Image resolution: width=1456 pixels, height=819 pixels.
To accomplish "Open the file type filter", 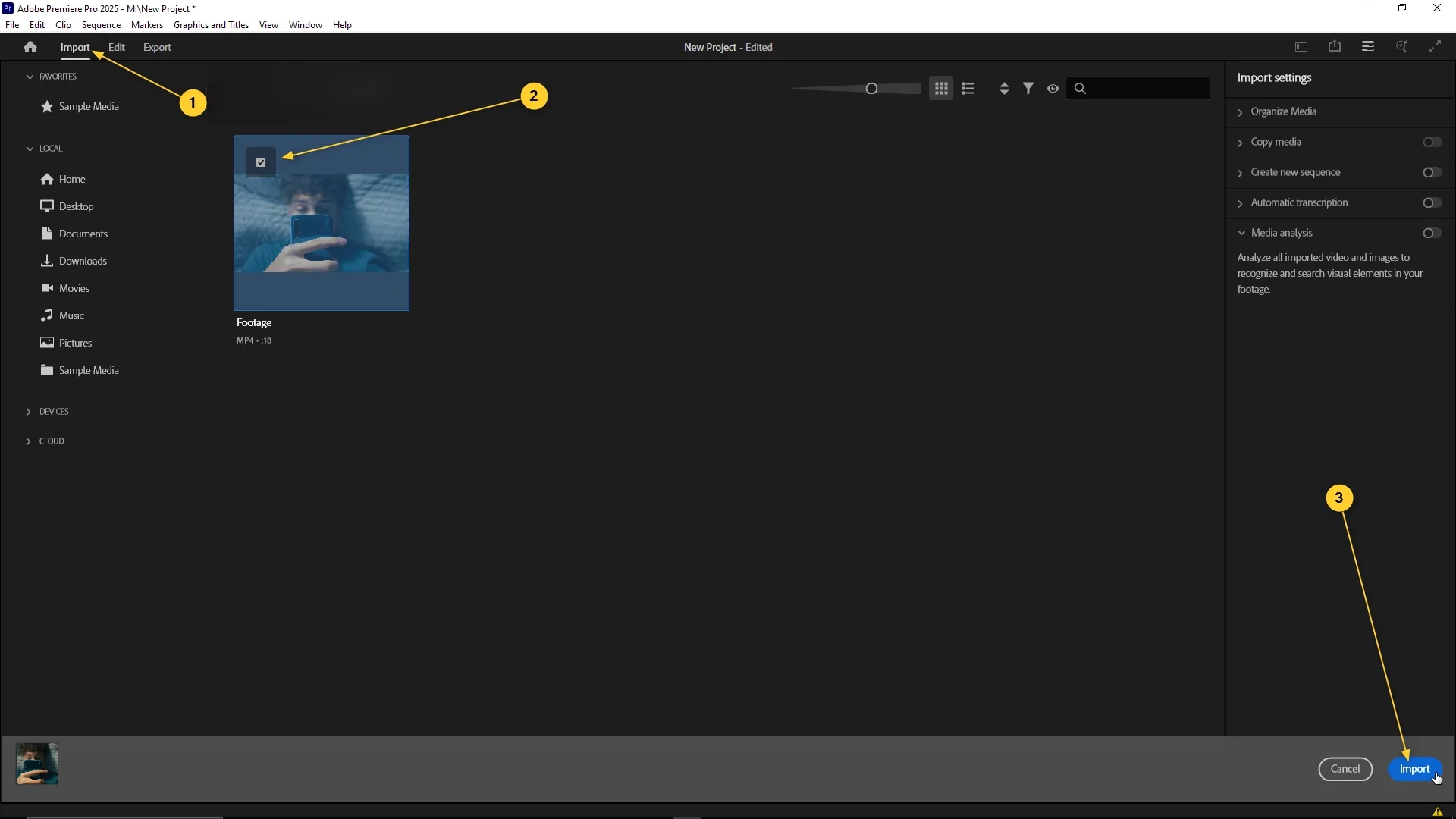I will [1028, 89].
